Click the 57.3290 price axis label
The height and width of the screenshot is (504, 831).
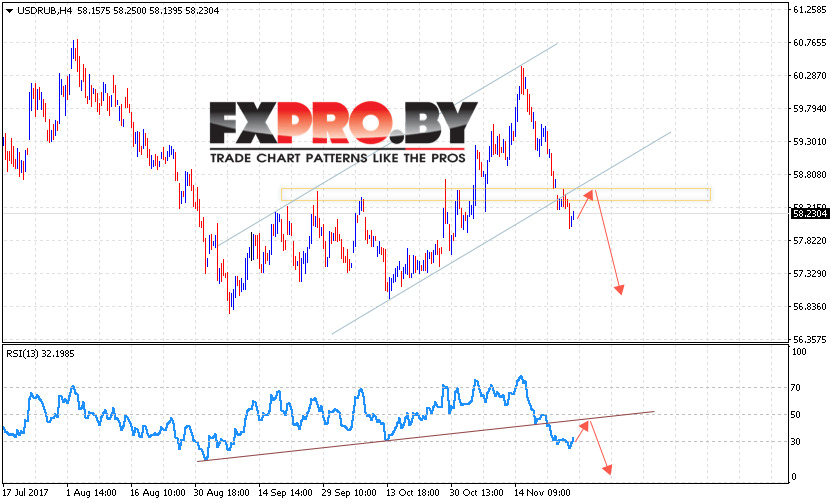[x=809, y=273]
